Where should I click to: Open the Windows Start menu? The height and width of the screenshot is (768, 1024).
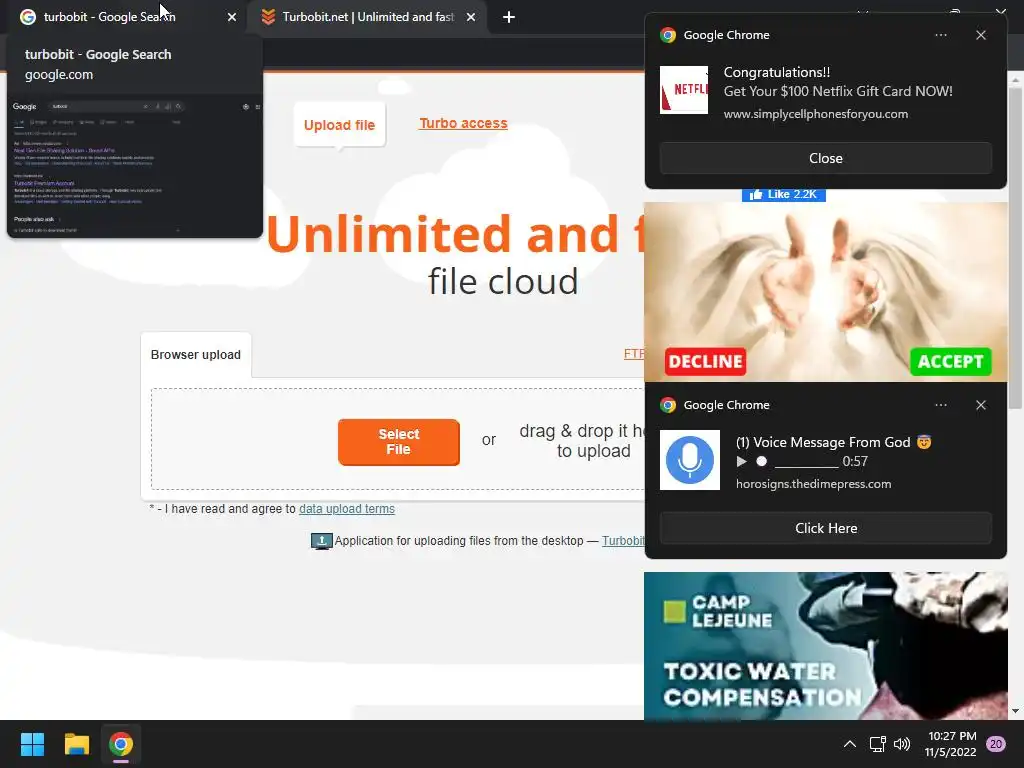(x=32, y=744)
